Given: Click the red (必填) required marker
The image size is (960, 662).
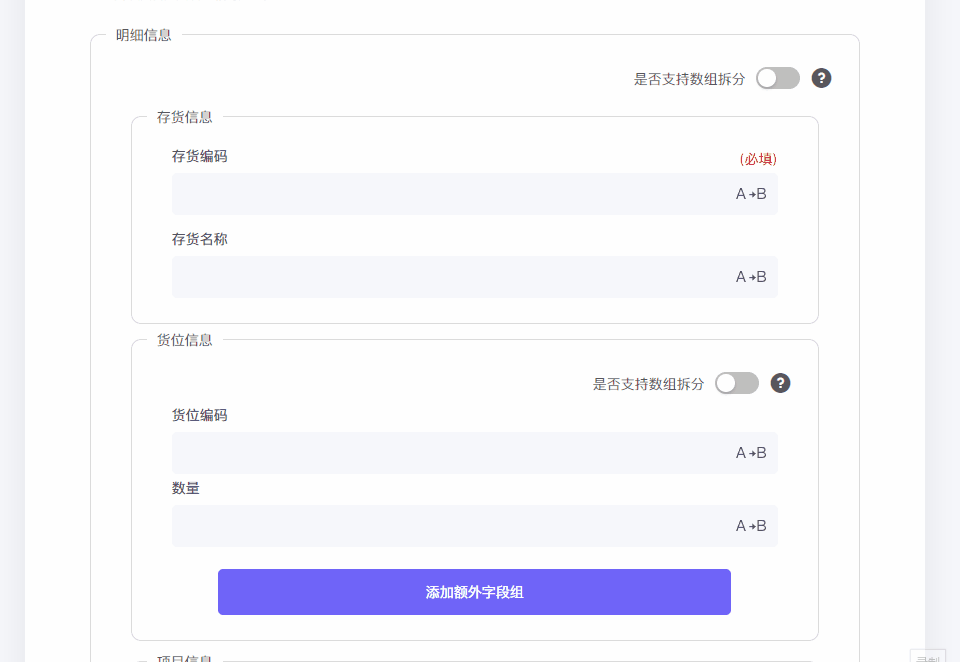Looking at the screenshot, I should tap(758, 159).
